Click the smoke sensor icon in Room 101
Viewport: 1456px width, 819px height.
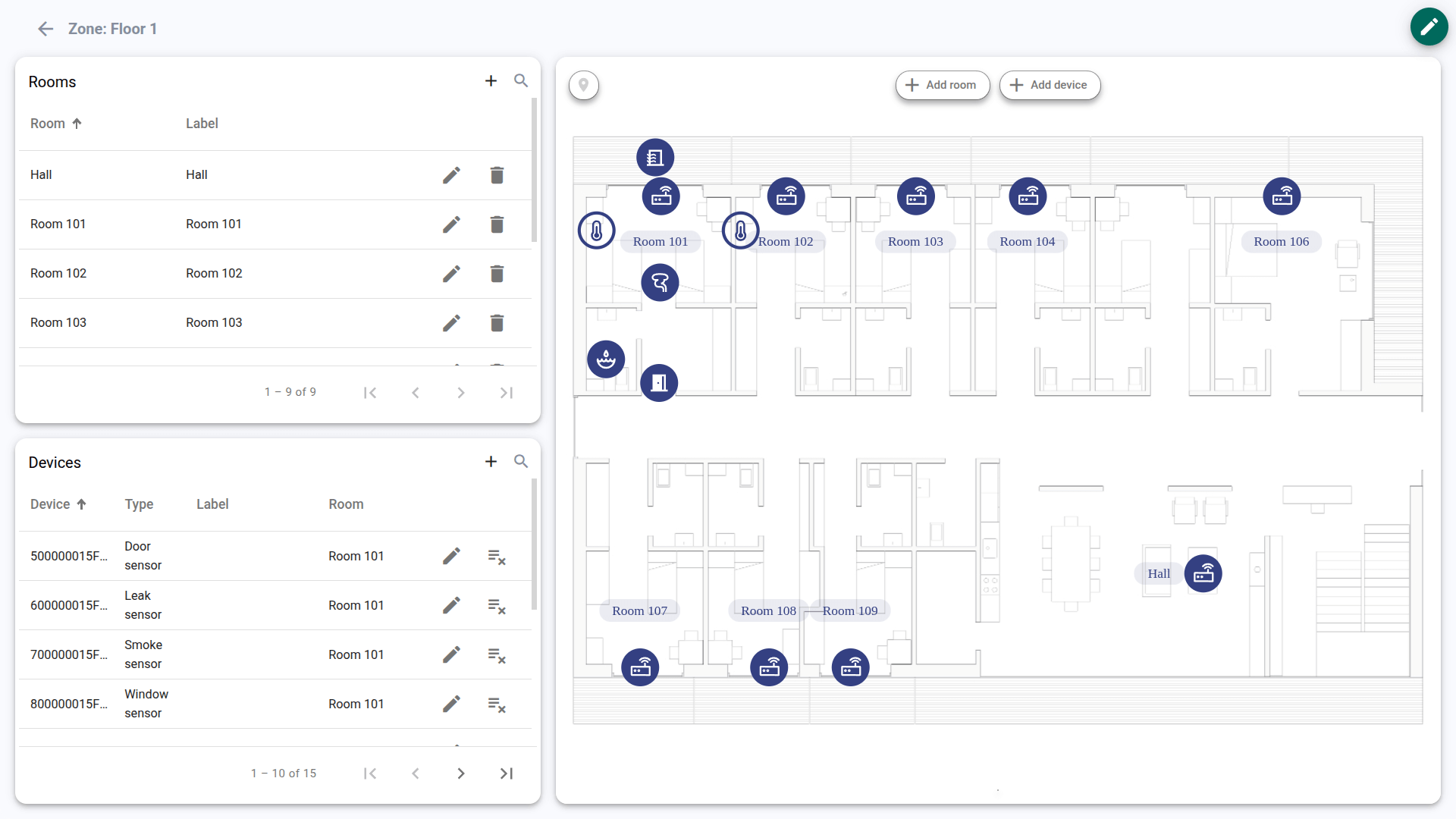coord(660,283)
